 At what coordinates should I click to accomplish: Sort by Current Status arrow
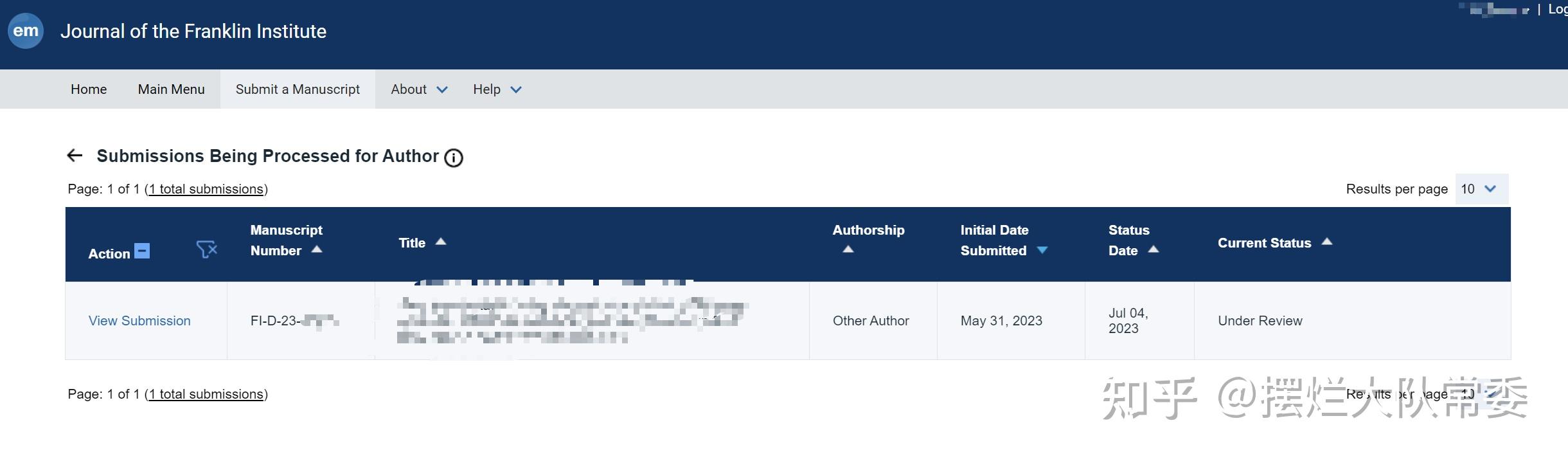tap(1327, 242)
